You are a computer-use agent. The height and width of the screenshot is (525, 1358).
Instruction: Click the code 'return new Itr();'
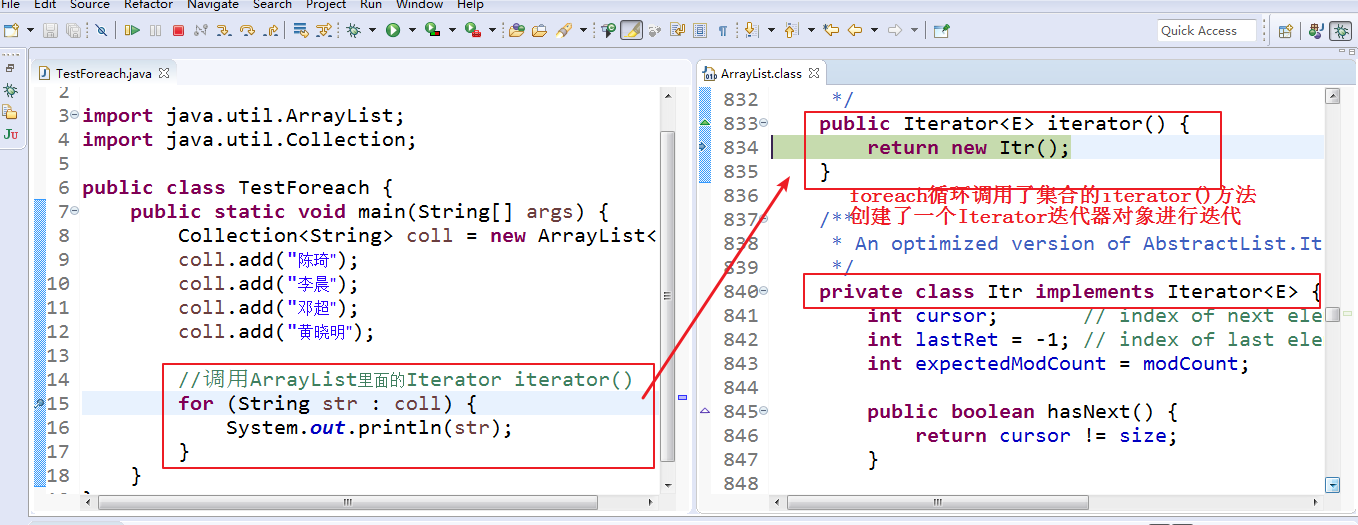tap(968, 148)
